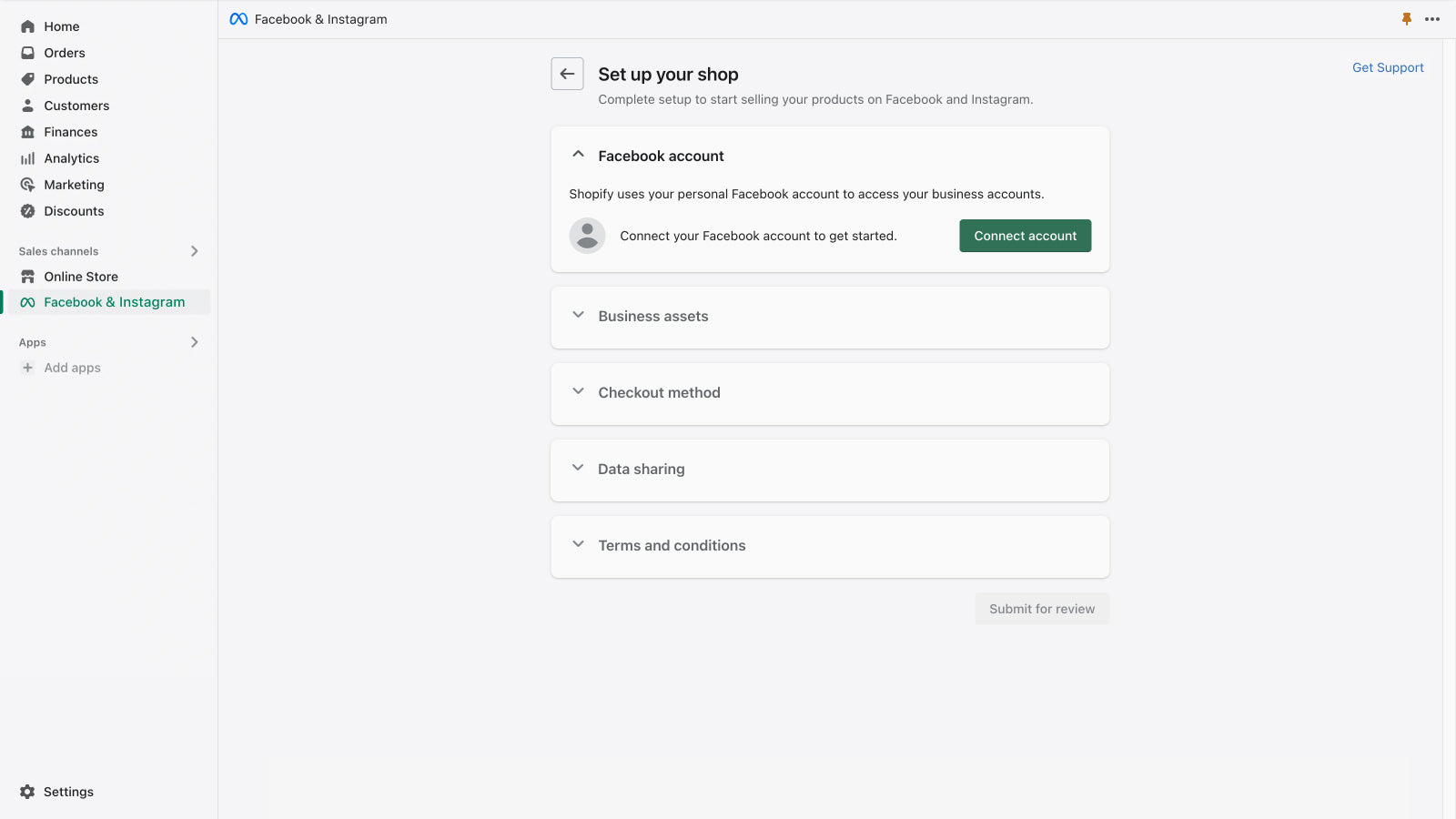
Task: Open the Customers section
Action: pos(76,106)
